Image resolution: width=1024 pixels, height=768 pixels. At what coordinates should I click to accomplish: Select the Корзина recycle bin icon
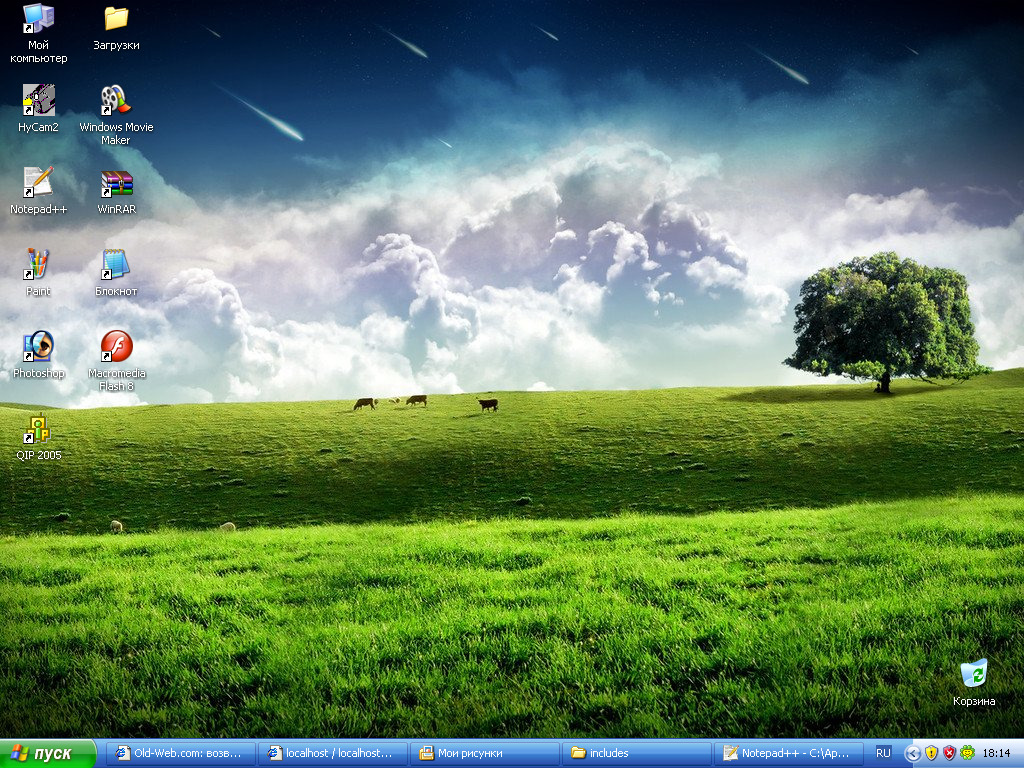point(973,675)
